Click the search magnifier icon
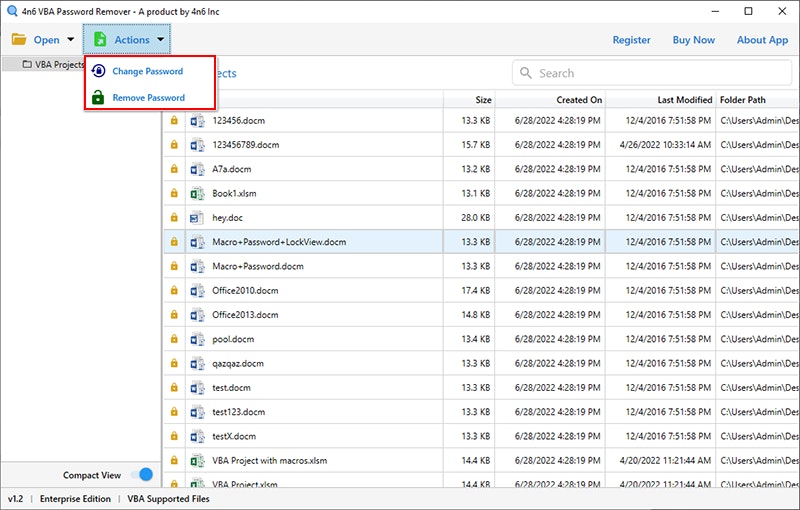This screenshot has width=800, height=510. tap(526, 73)
